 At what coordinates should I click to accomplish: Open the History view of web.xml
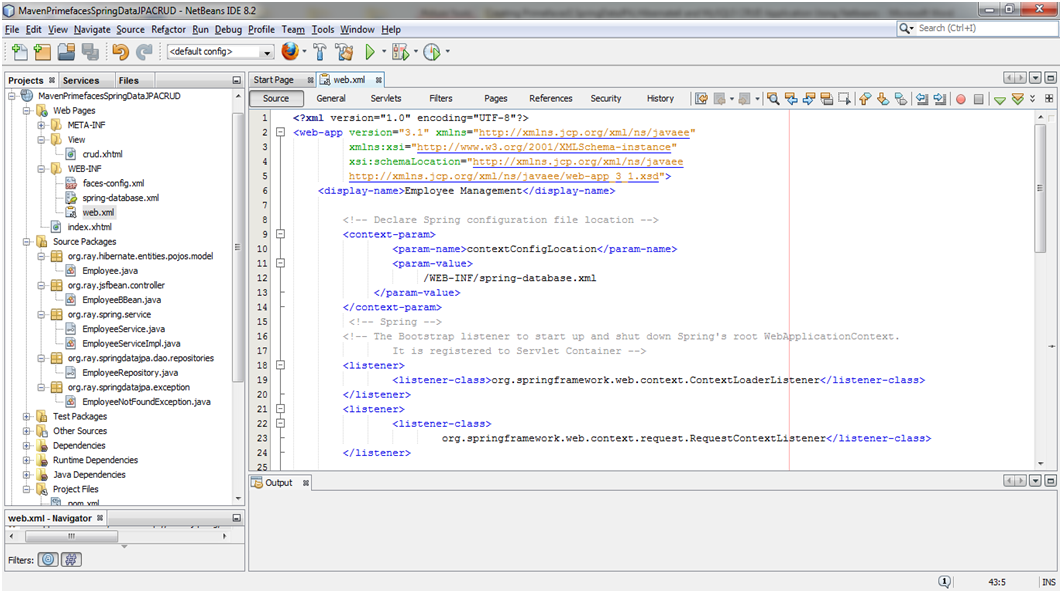(660, 99)
